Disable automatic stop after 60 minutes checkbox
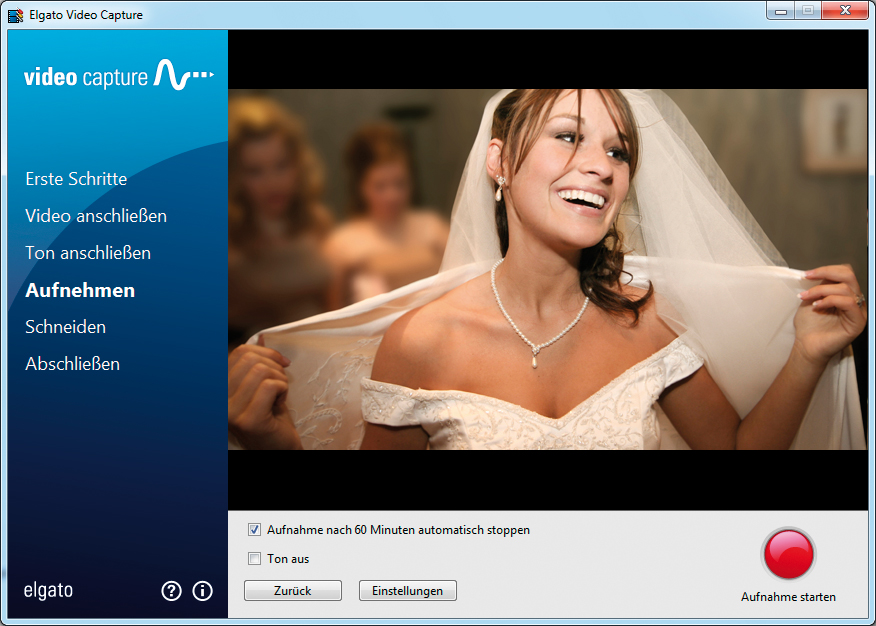 pos(254,530)
